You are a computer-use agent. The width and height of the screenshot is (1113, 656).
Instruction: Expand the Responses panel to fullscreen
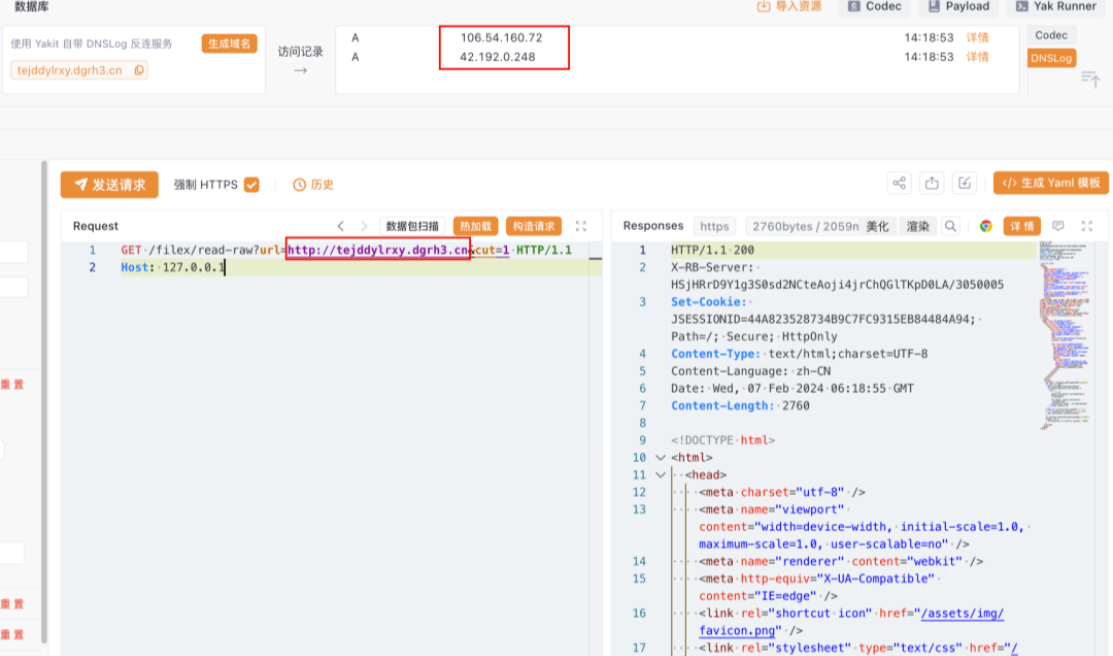(x=1087, y=226)
